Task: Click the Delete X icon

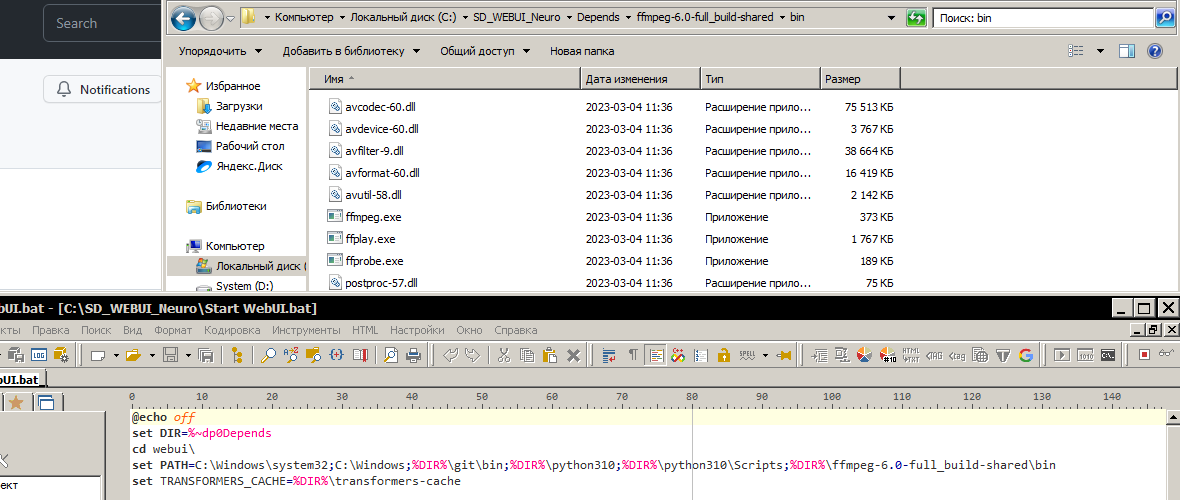Action: pos(573,355)
